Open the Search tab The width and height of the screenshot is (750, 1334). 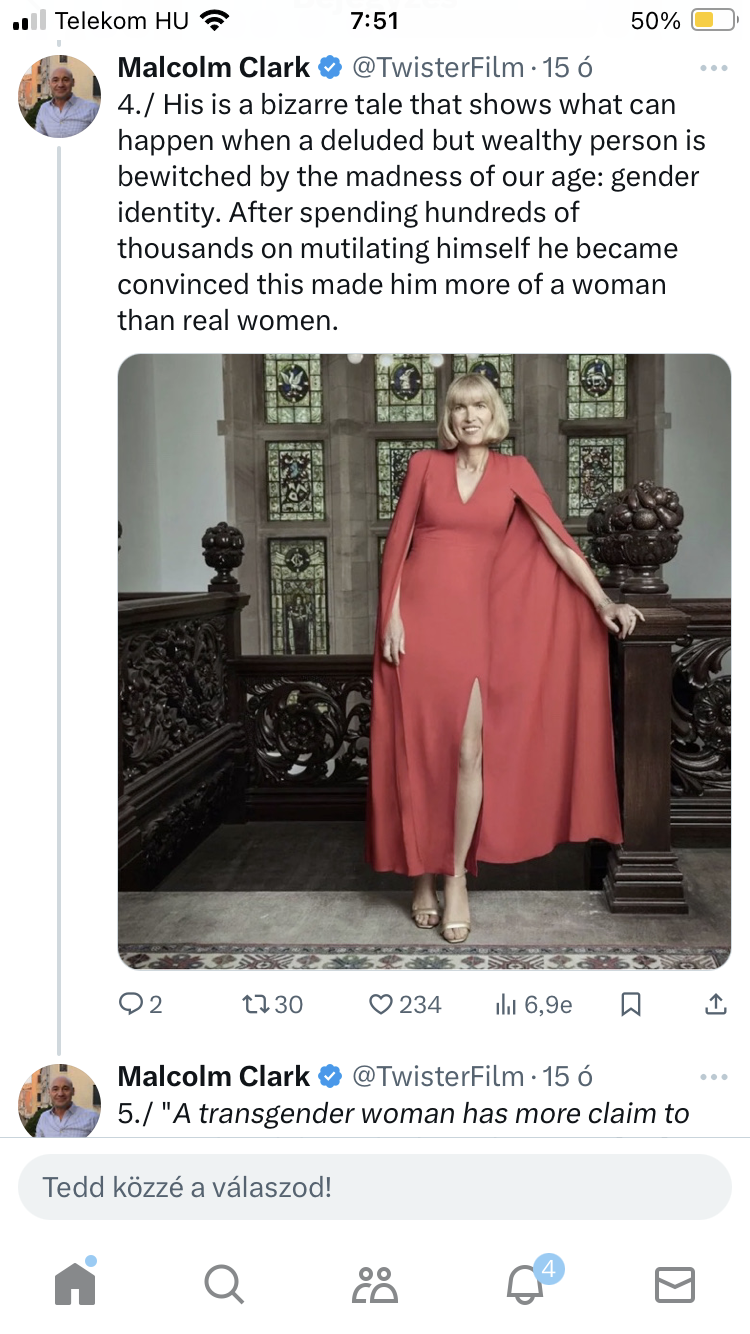[x=223, y=1283]
